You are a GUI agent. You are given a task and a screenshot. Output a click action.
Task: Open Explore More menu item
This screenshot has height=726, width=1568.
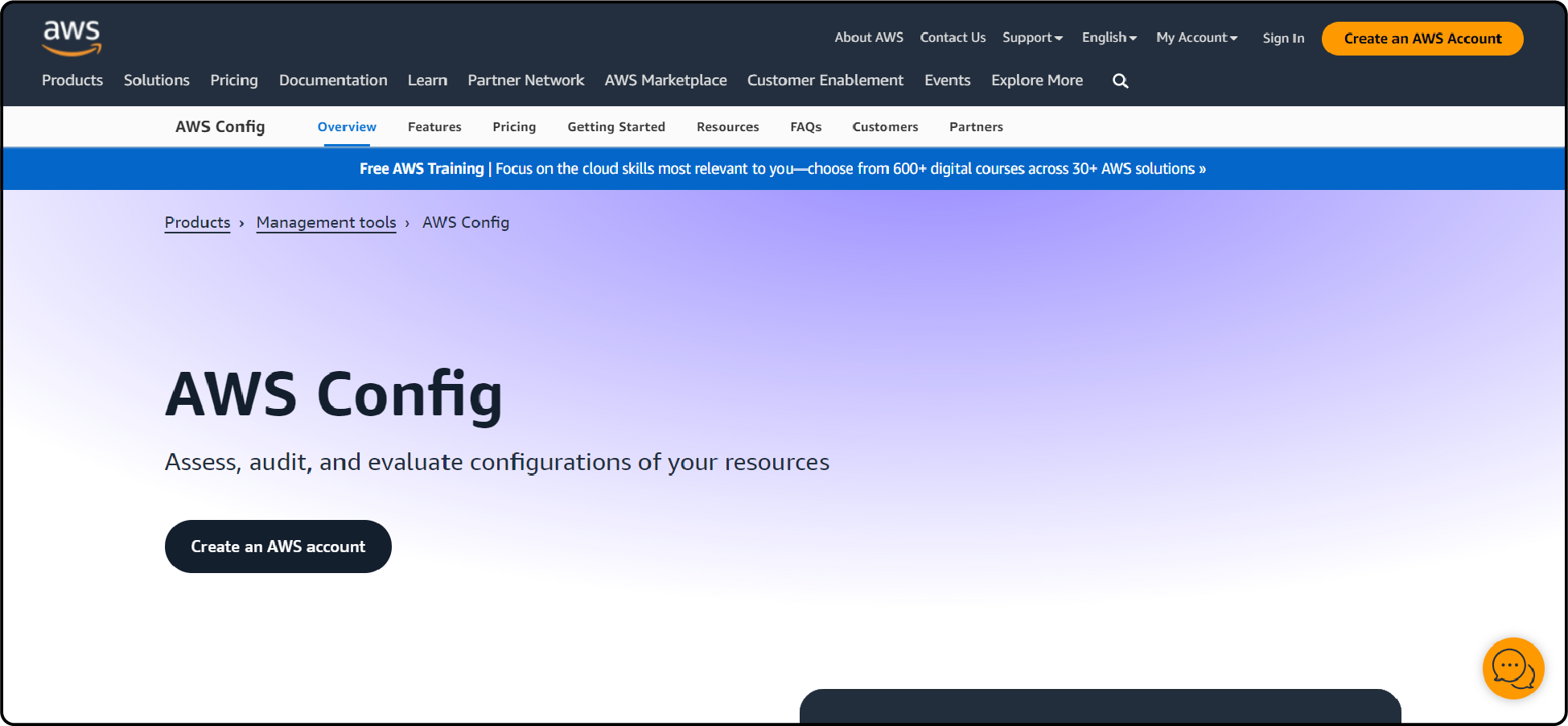point(1037,80)
